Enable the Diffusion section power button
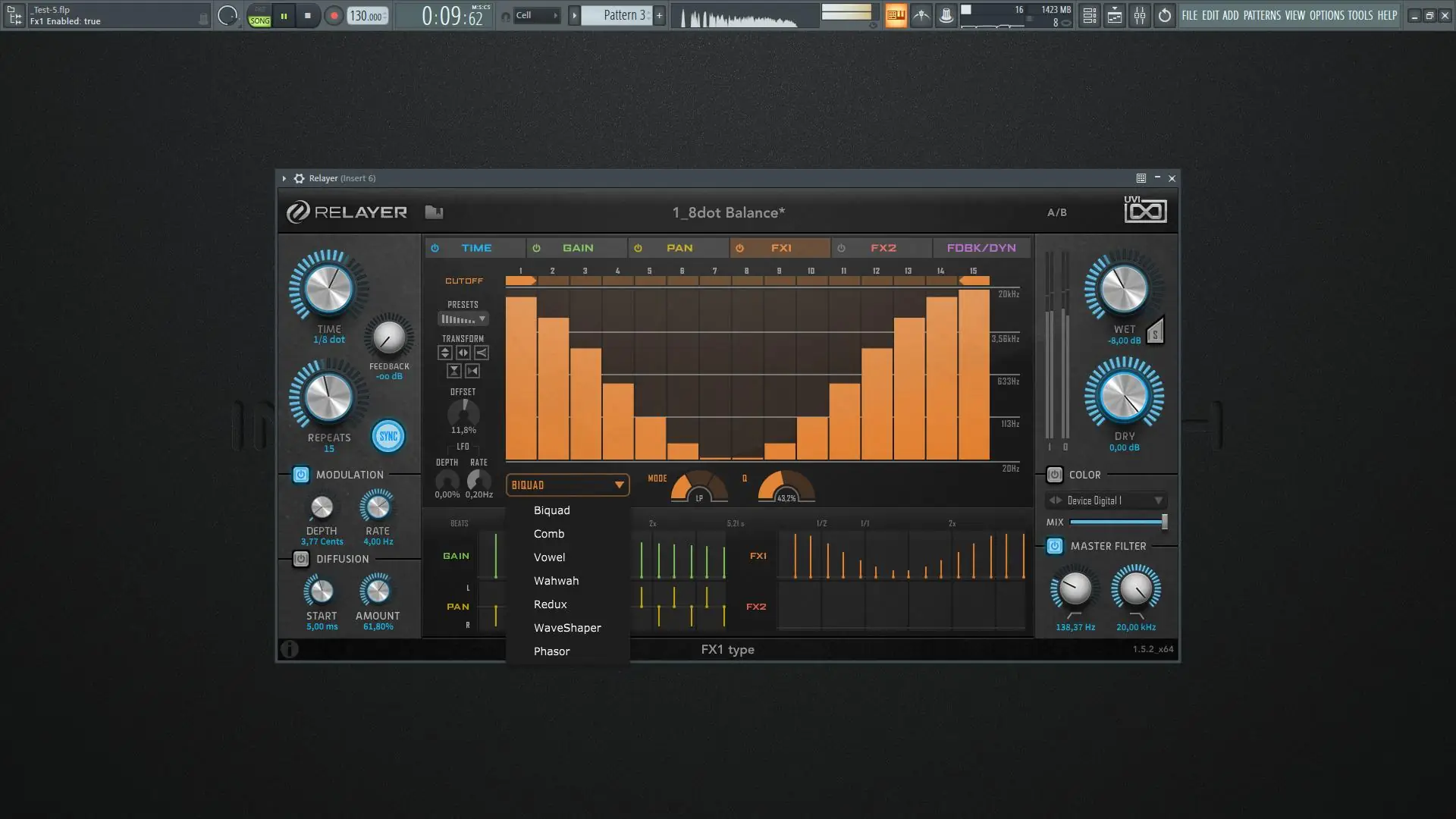 pyautogui.click(x=300, y=559)
